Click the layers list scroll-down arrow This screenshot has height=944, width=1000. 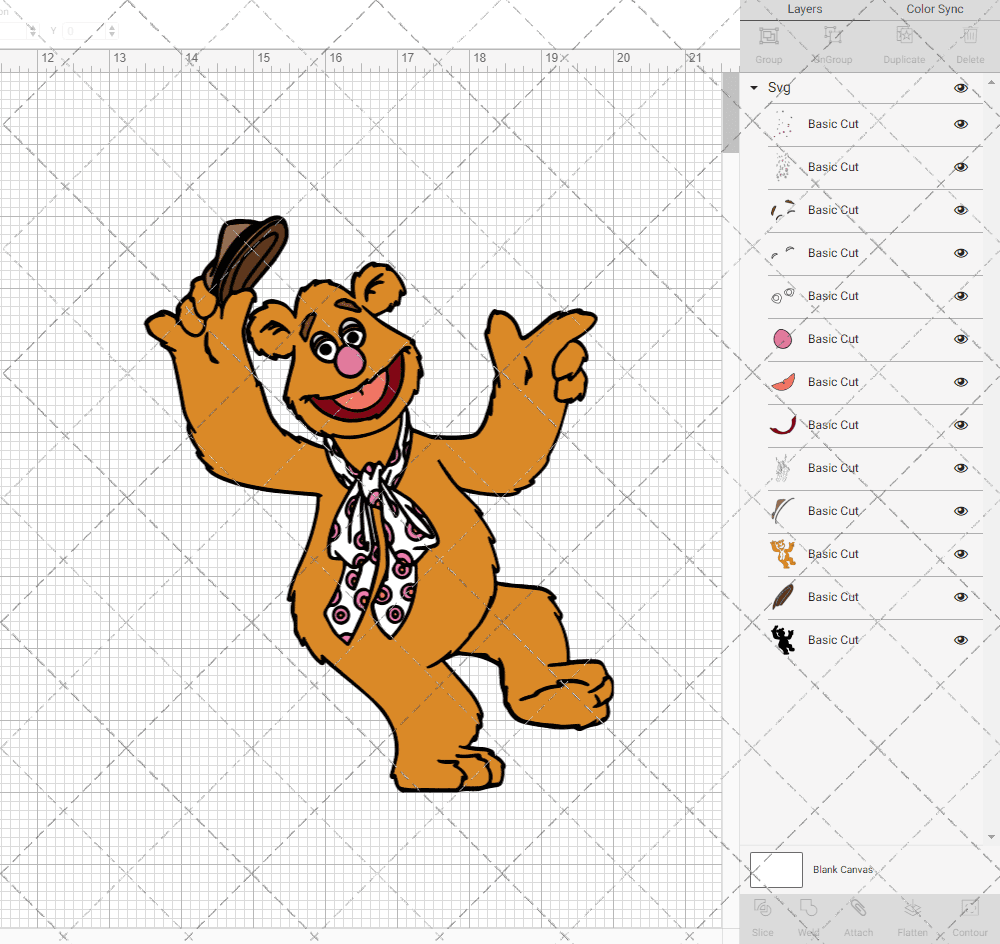990,837
